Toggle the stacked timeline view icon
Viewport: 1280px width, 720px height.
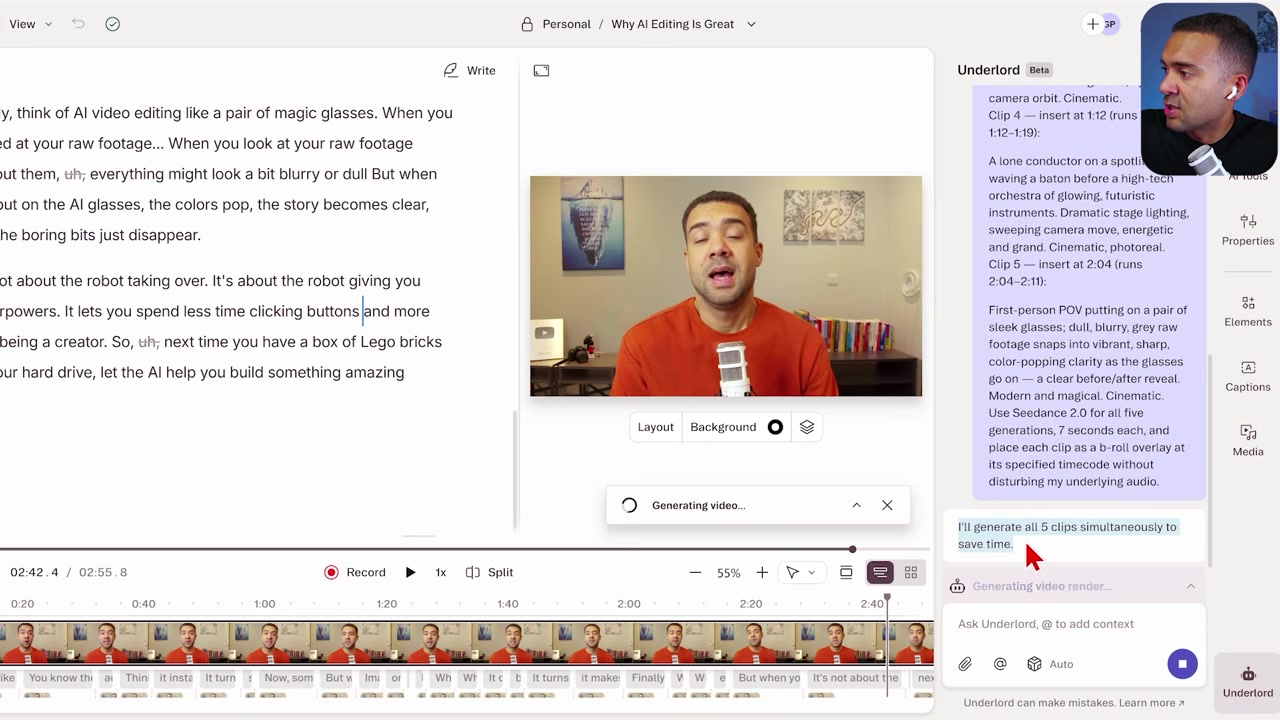(880, 572)
